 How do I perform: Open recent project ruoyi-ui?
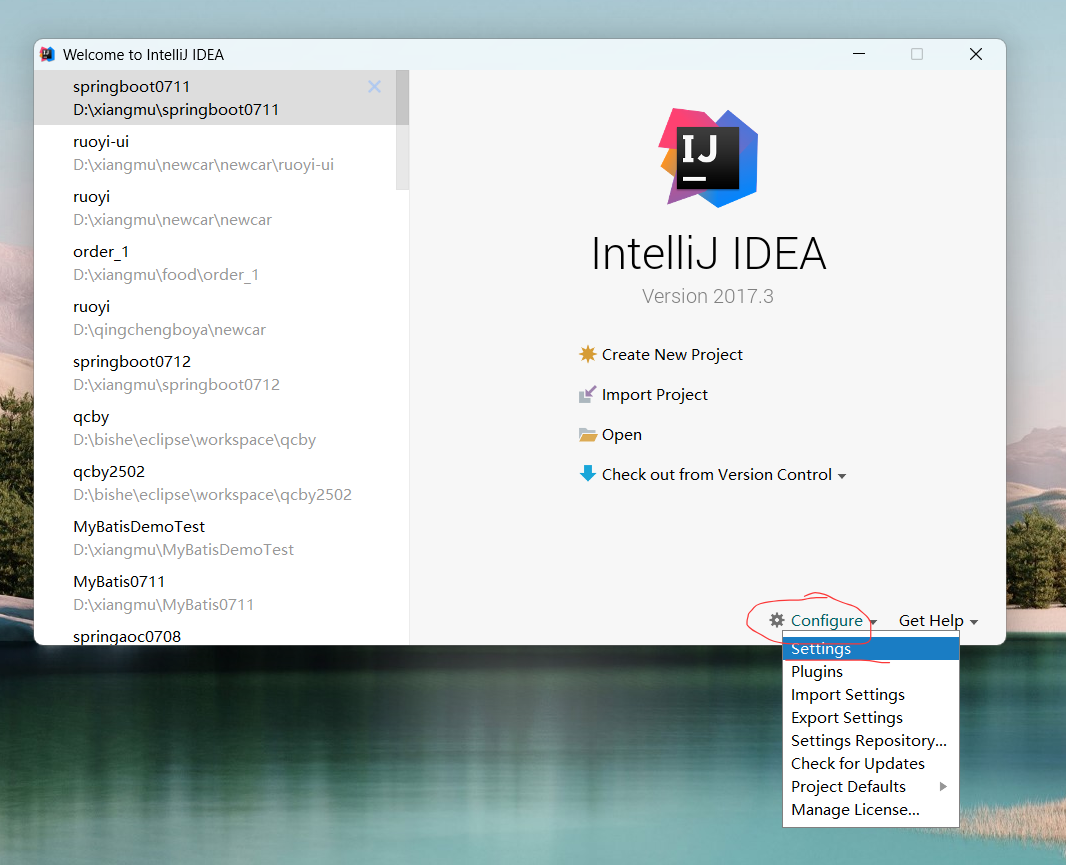tap(215, 153)
